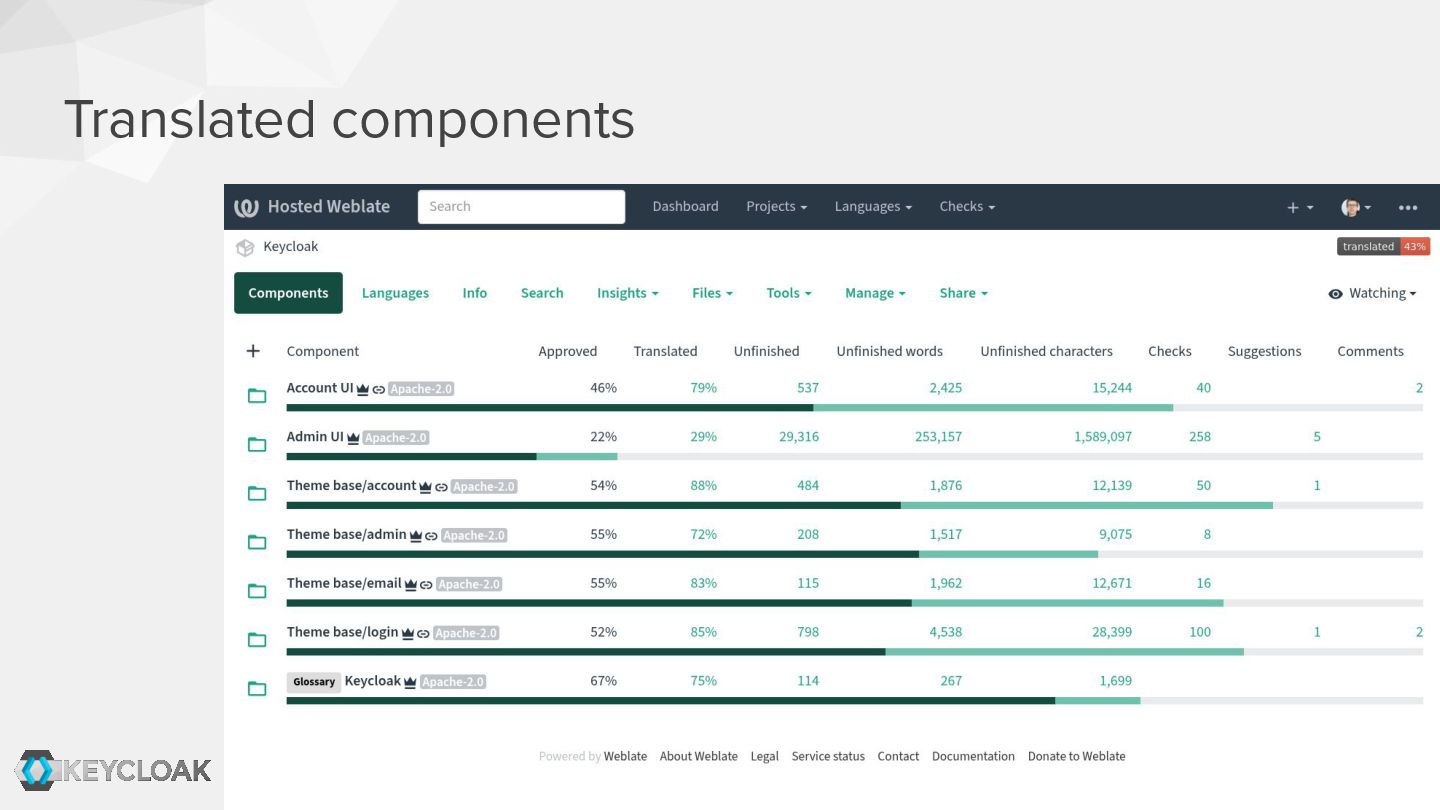This screenshot has width=1440, height=810.
Task: Open the Insights dropdown tab
Action: (x=628, y=293)
